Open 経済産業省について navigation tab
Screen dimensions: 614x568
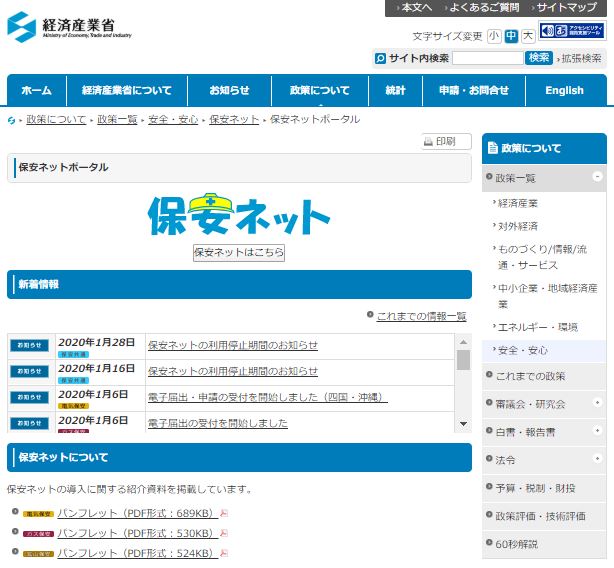(127, 90)
